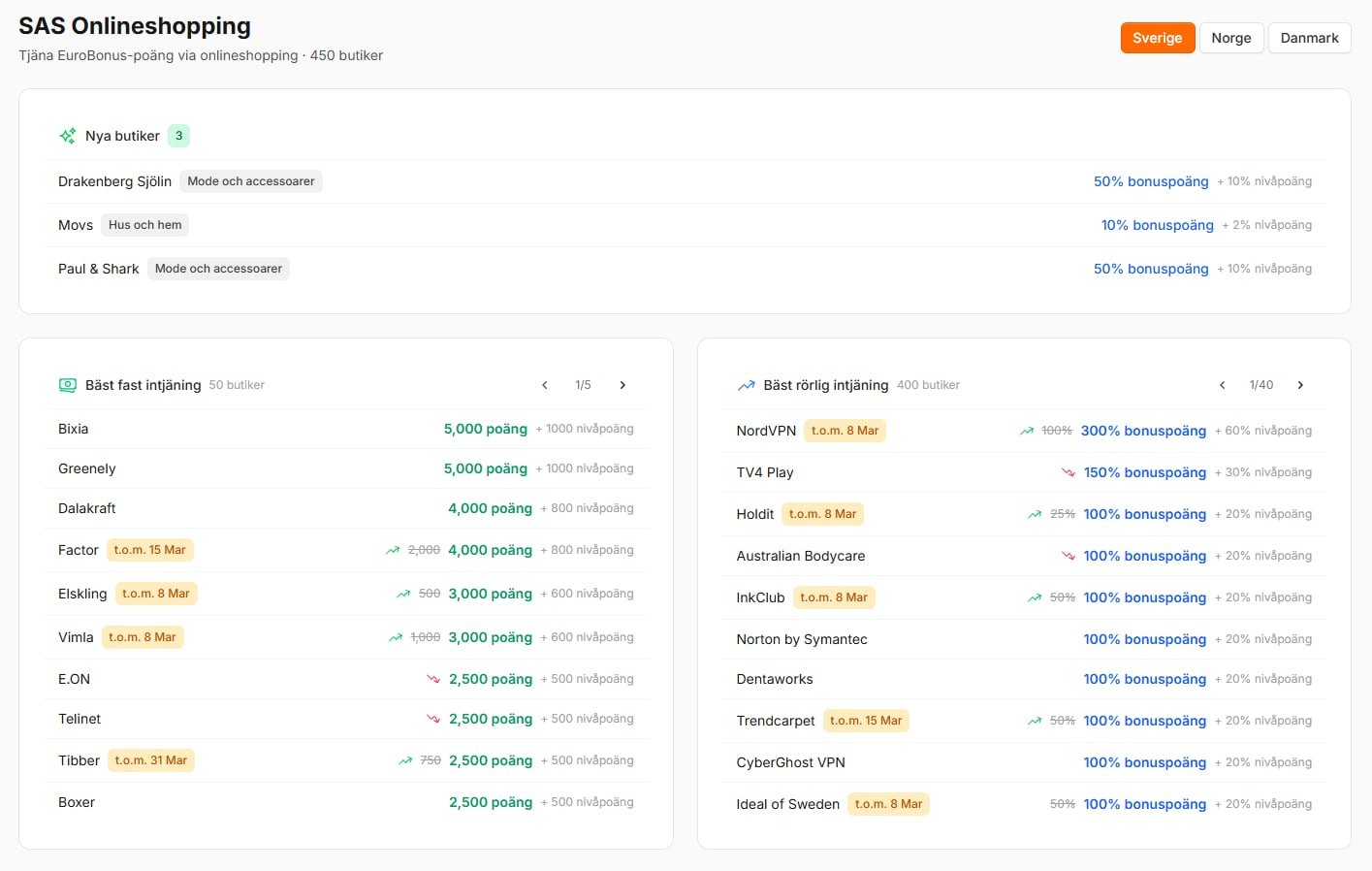Click the red down-trend icon on the Telinet row
This screenshot has height=871, width=1372.
(433, 719)
